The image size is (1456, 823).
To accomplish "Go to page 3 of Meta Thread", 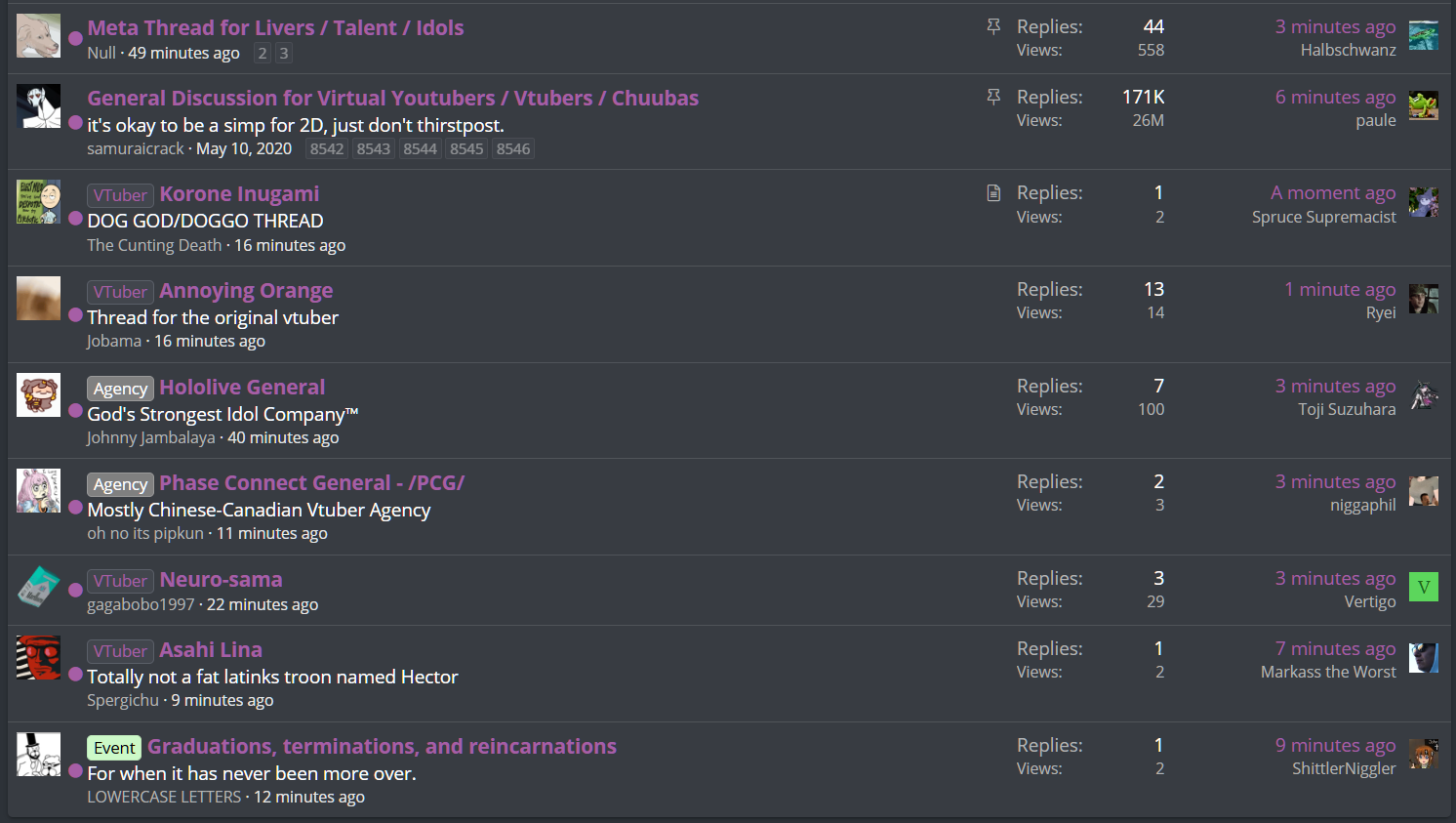I will [x=284, y=54].
